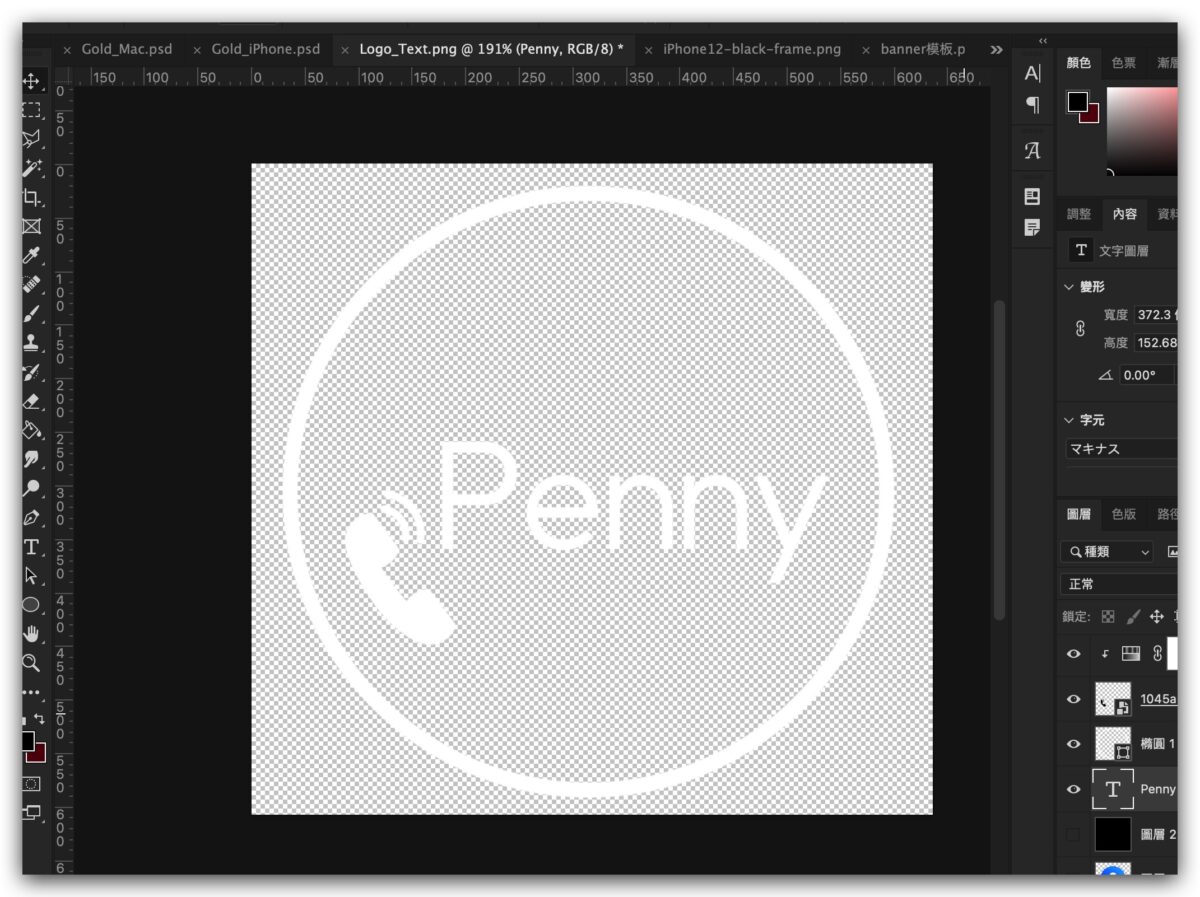Screen dimensions: 1200x897
Task: Filter layers by pixel layer icon
Action: pos(1172,552)
